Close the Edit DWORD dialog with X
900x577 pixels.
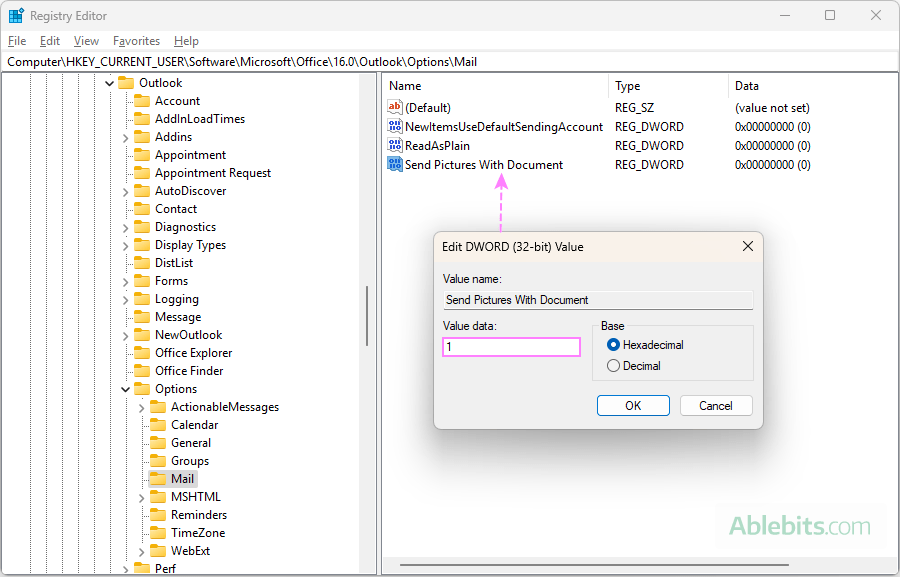[x=747, y=246]
